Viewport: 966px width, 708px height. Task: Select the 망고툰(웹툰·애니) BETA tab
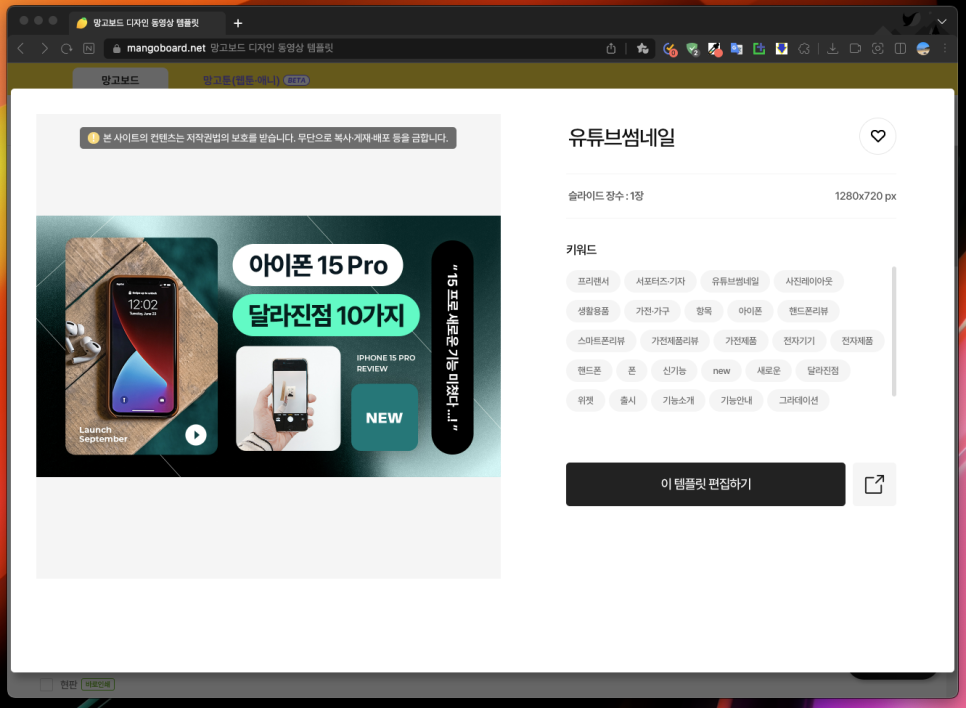[256, 80]
